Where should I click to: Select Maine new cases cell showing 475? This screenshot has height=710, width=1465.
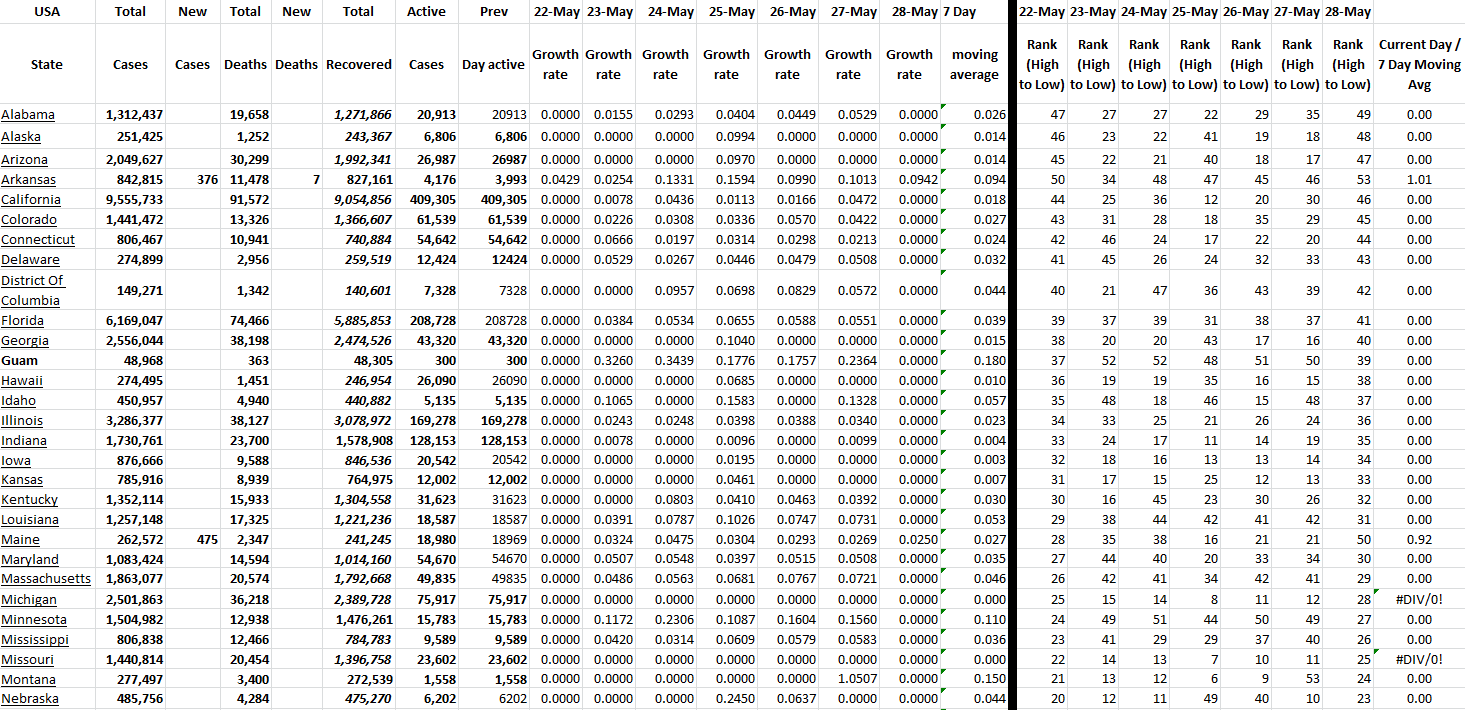(192, 540)
